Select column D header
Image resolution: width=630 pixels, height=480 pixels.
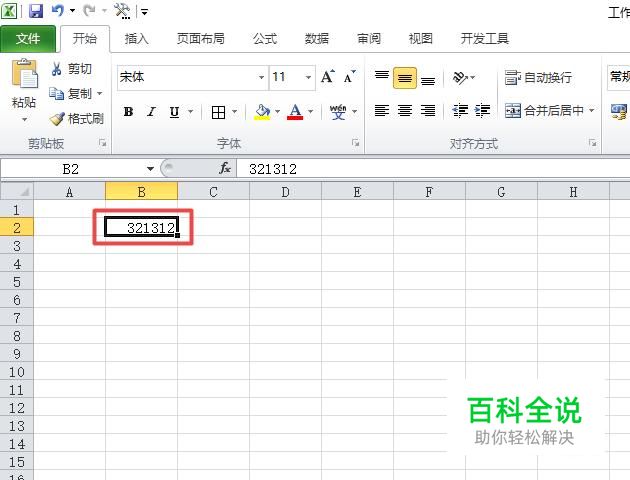[x=285, y=192]
